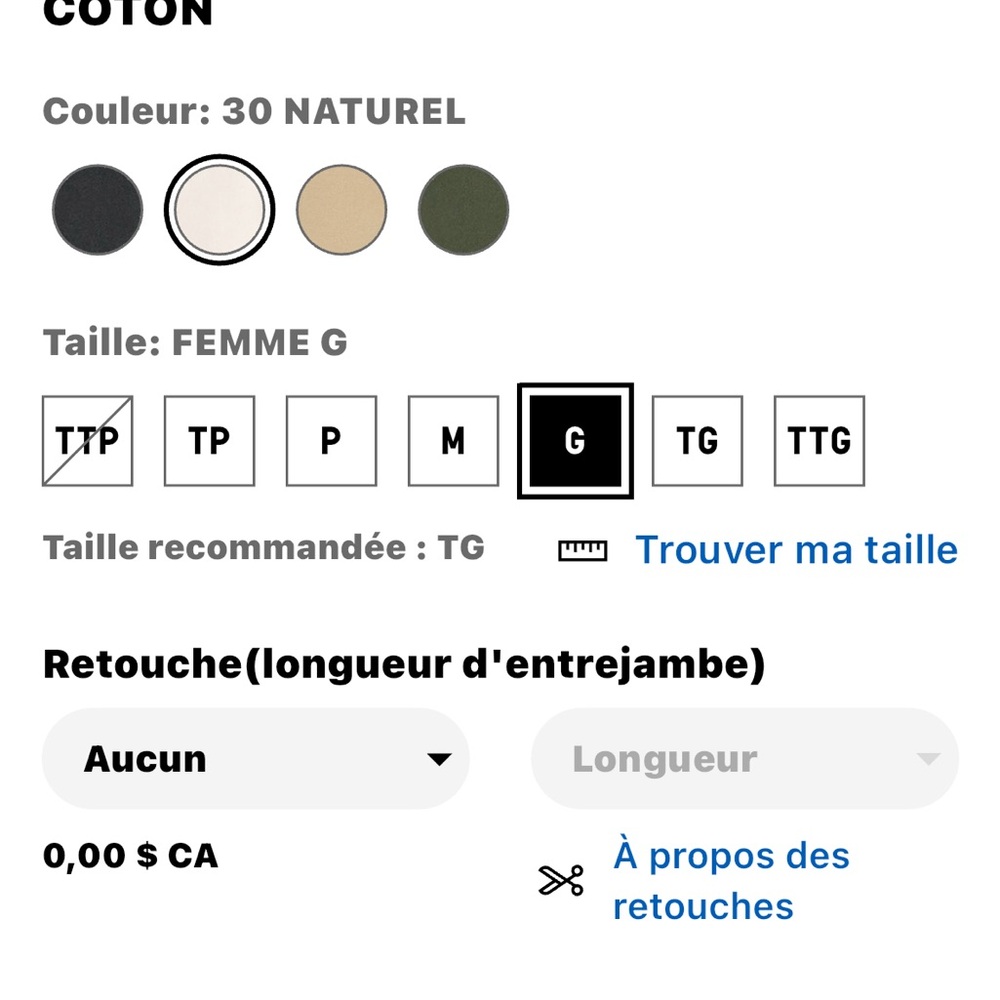1000x1000 pixels.
Task: Select the highlighted G size box
Action: [x=575, y=441]
